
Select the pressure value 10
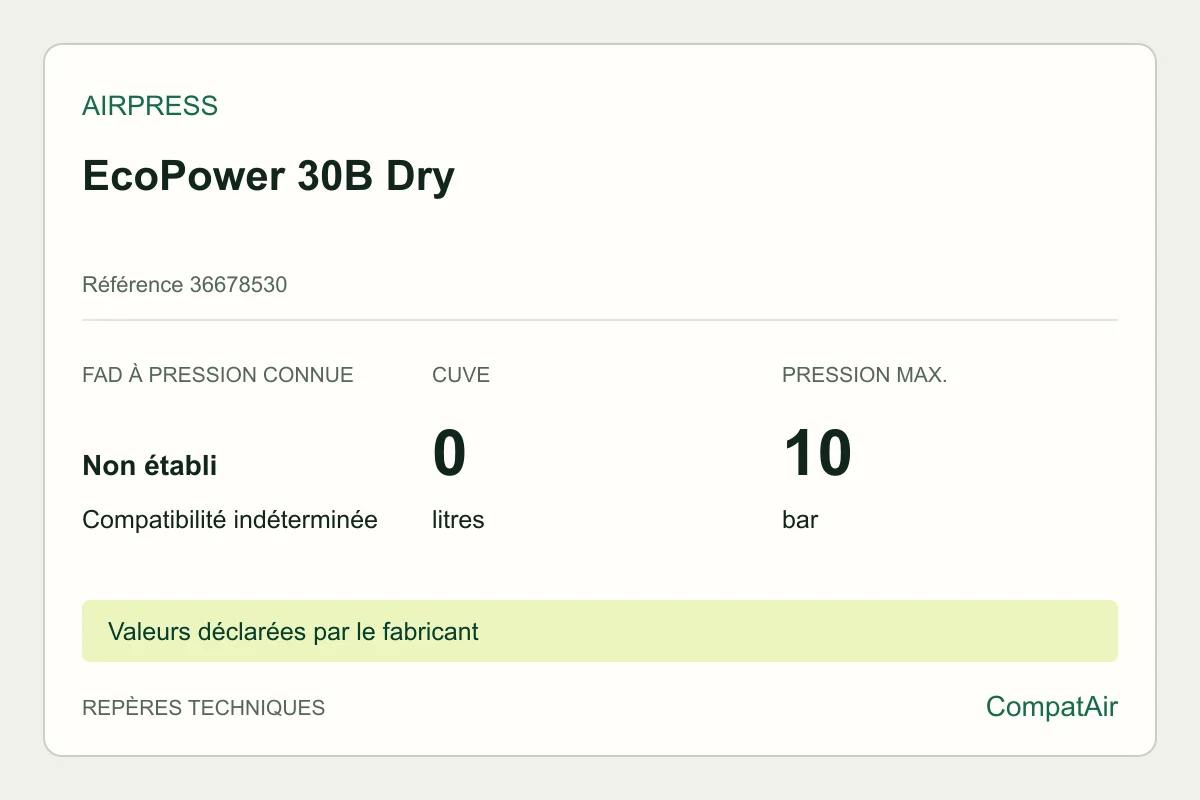(816, 452)
